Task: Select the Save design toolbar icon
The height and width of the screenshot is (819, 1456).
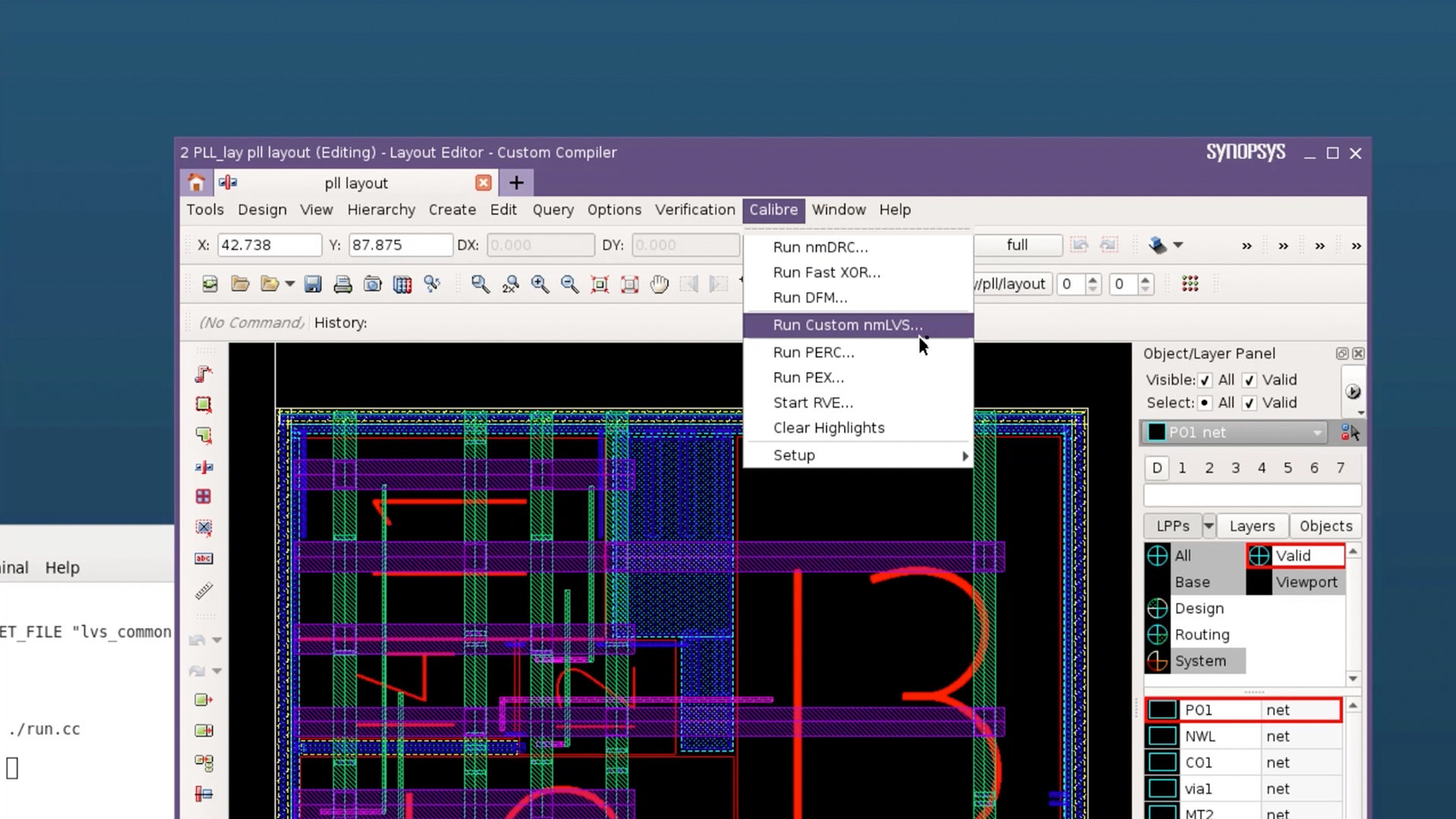Action: coord(313,284)
